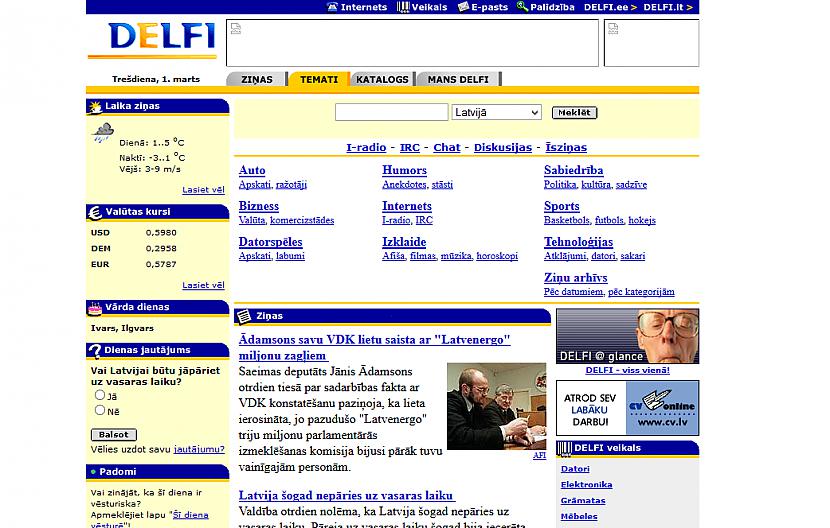
Task: Click the AFI photo credit link
Action: click(x=539, y=455)
